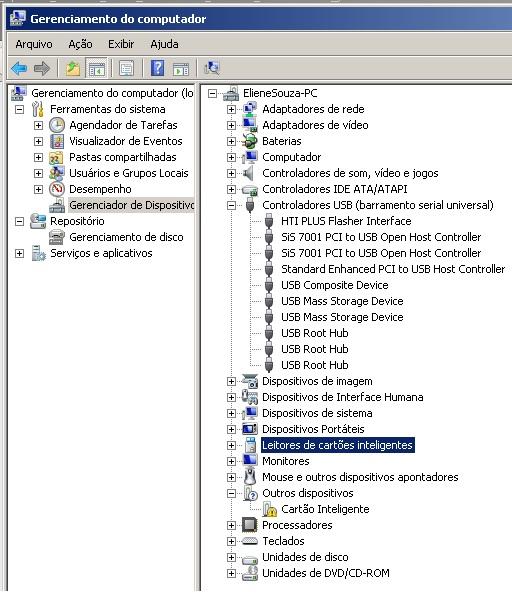Collapse the Outros dispositivos node
The image size is (512, 600).
click(x=231, y=494)
